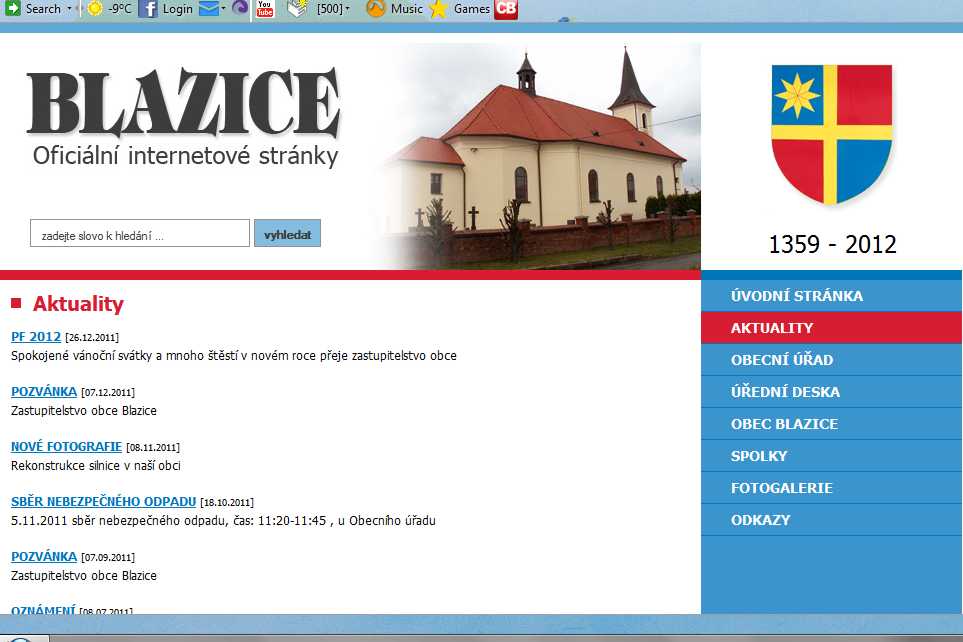The image size is (963, 642).
Task: Click the purple swirl toolbar icon
Action: [240, 7]
